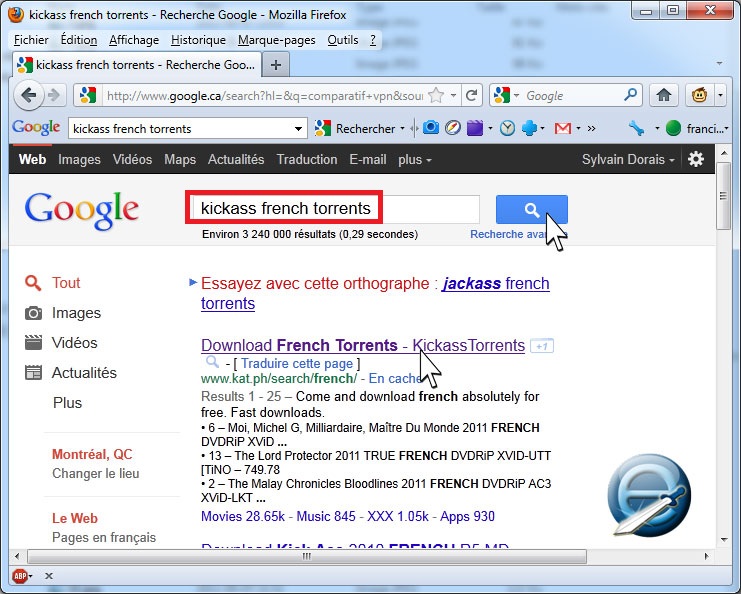Select the Actualités filter in the left sidebar
Viewport: 741px width, 594px height.
(x=71, y=373)
